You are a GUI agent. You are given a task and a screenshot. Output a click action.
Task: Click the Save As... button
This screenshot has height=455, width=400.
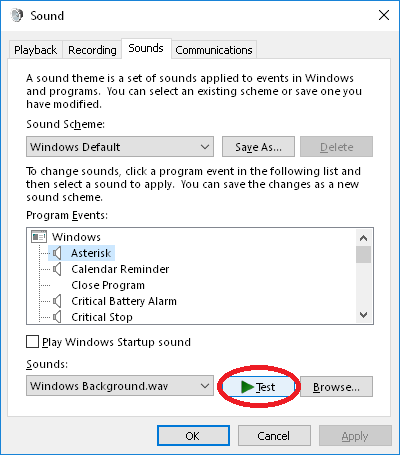pyautogui.click(x=258, y=147)
